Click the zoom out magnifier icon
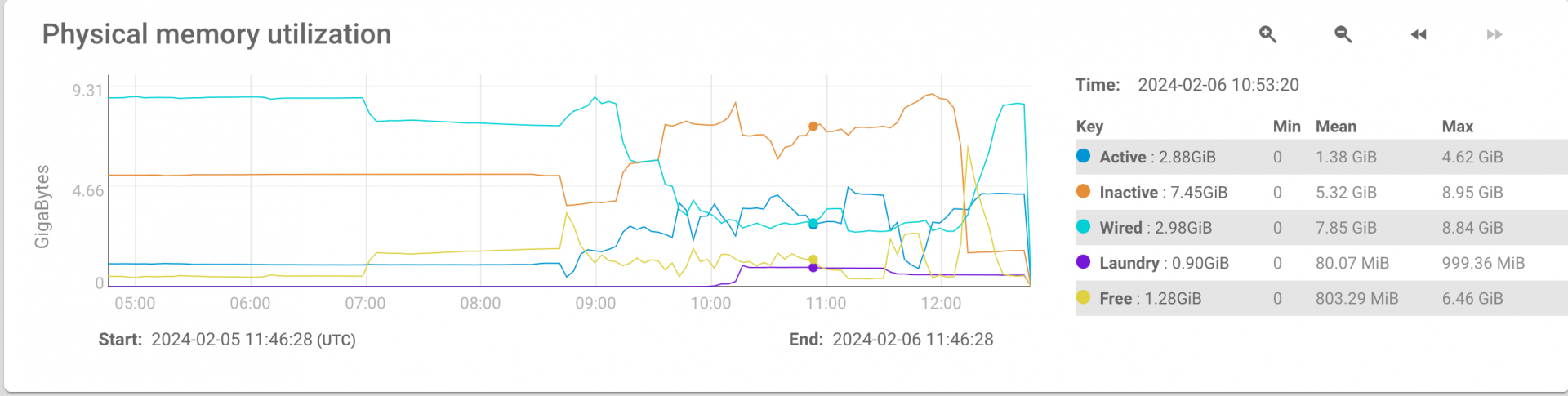The image size is (1568, 396). [x=1343, y=33]
